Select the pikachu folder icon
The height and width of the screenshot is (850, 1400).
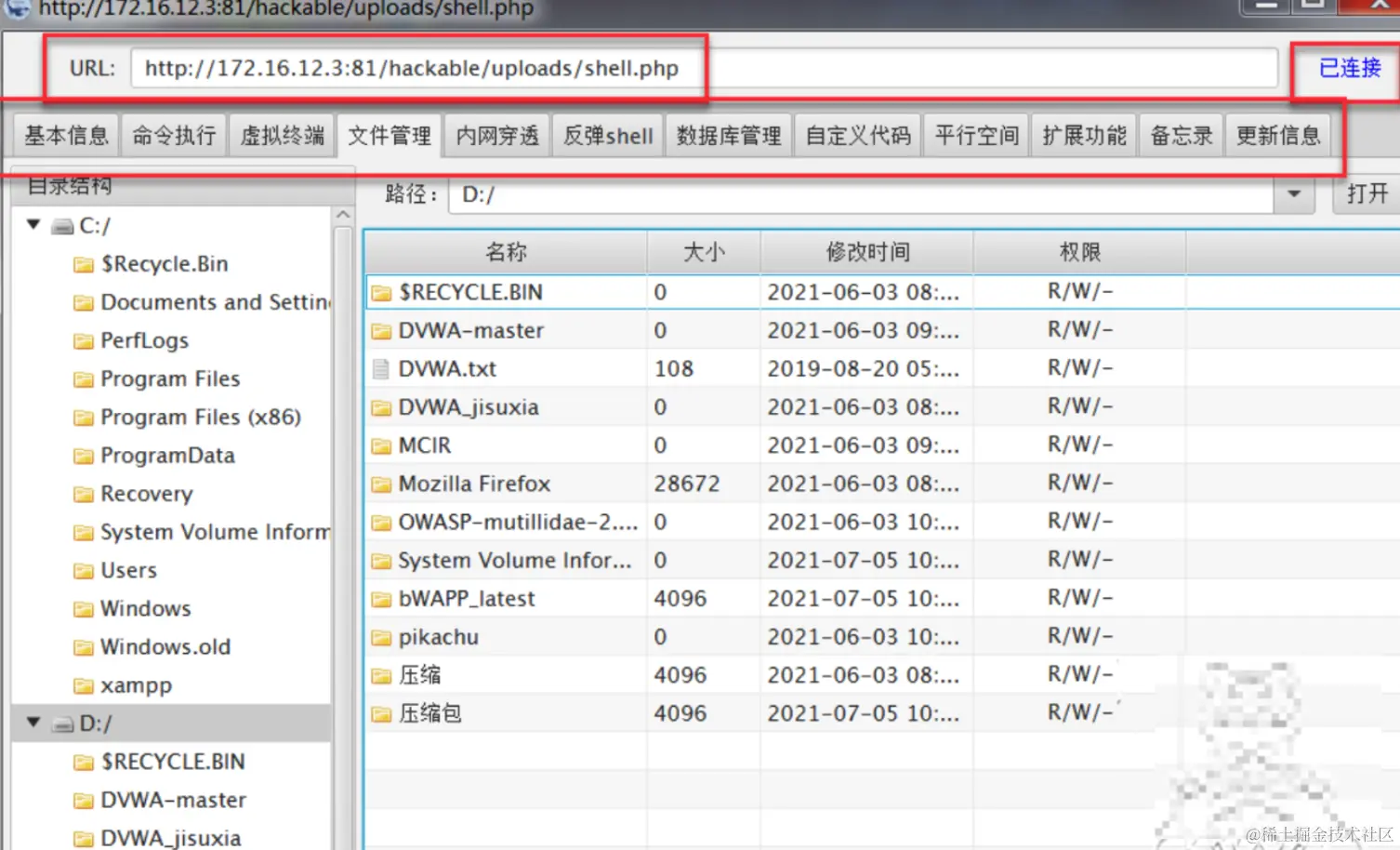(381, 638)
